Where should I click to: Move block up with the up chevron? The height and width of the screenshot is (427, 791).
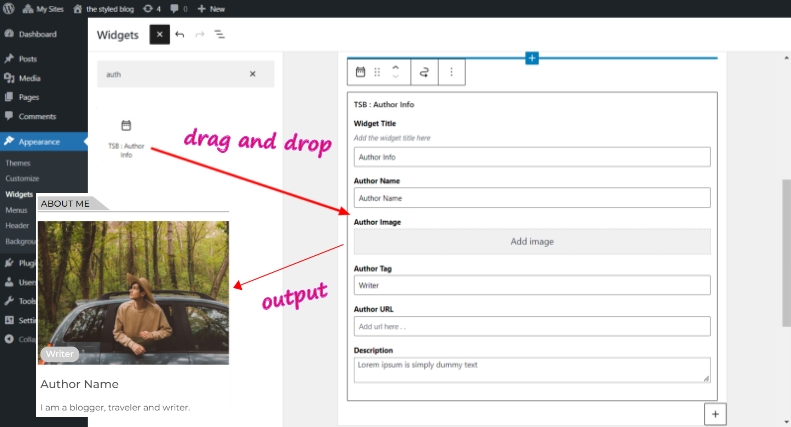(396, 67)
